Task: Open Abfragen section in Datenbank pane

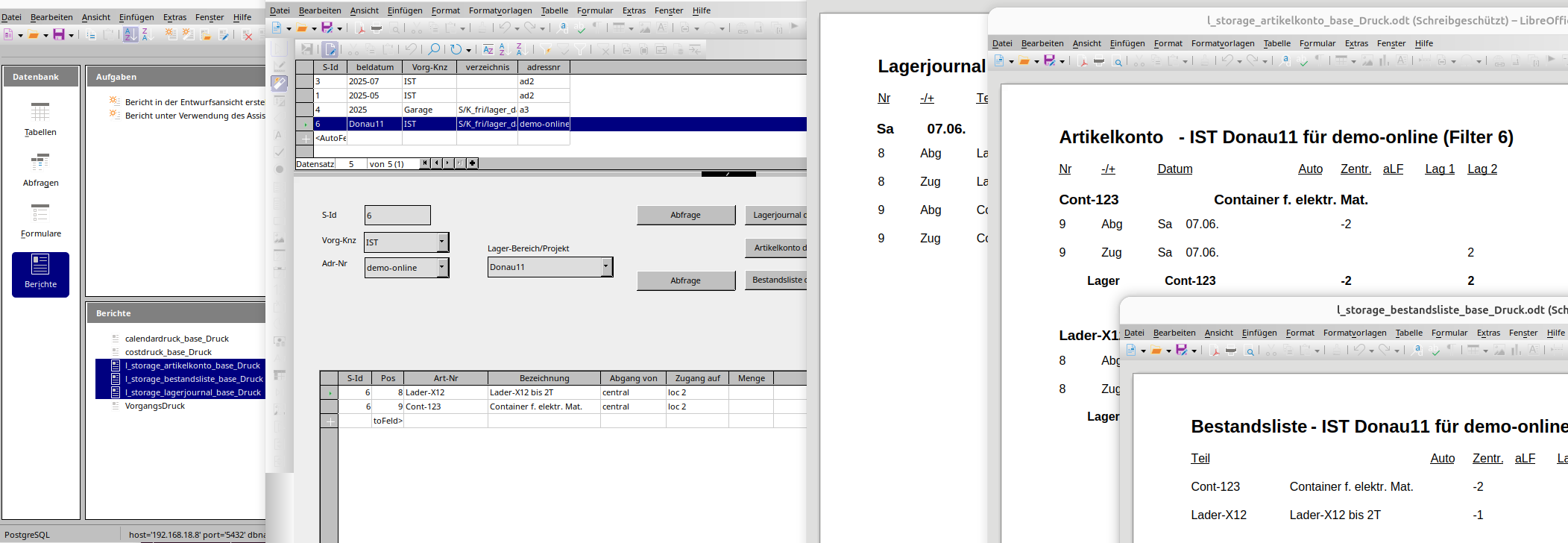Action: coord(40,170)
